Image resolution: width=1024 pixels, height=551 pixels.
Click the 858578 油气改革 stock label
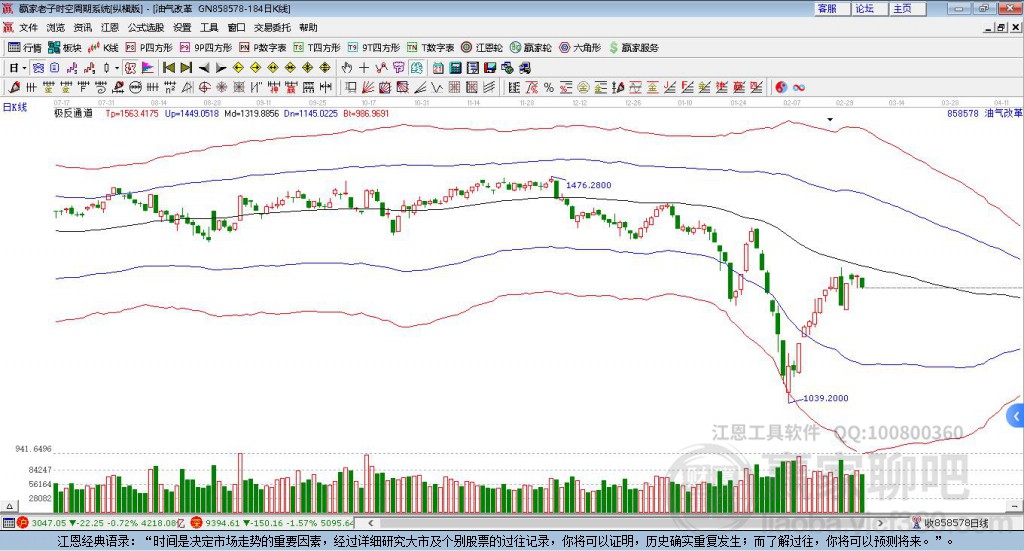(984, 114)
